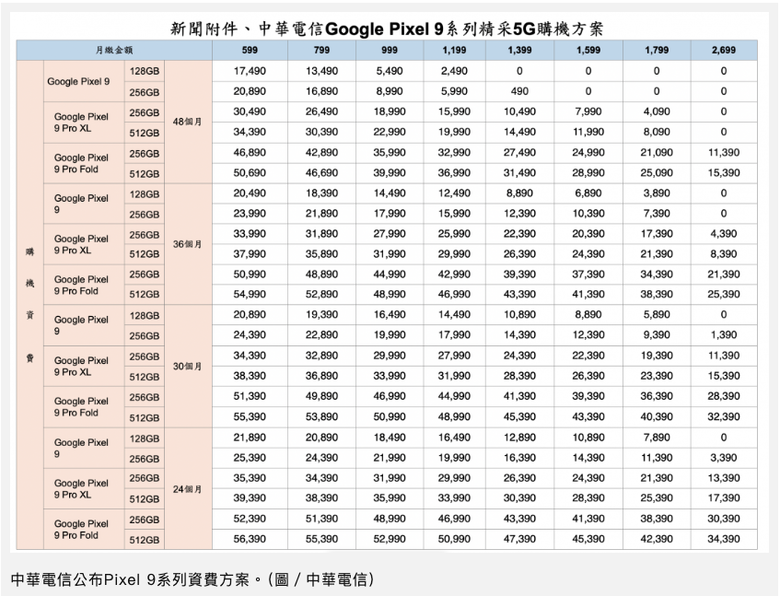Click the title text 中華電信Google Pixel 9系列精采5G購機方案
The height and width of the screenshot is (596, 780).
(x=431, y=29)
